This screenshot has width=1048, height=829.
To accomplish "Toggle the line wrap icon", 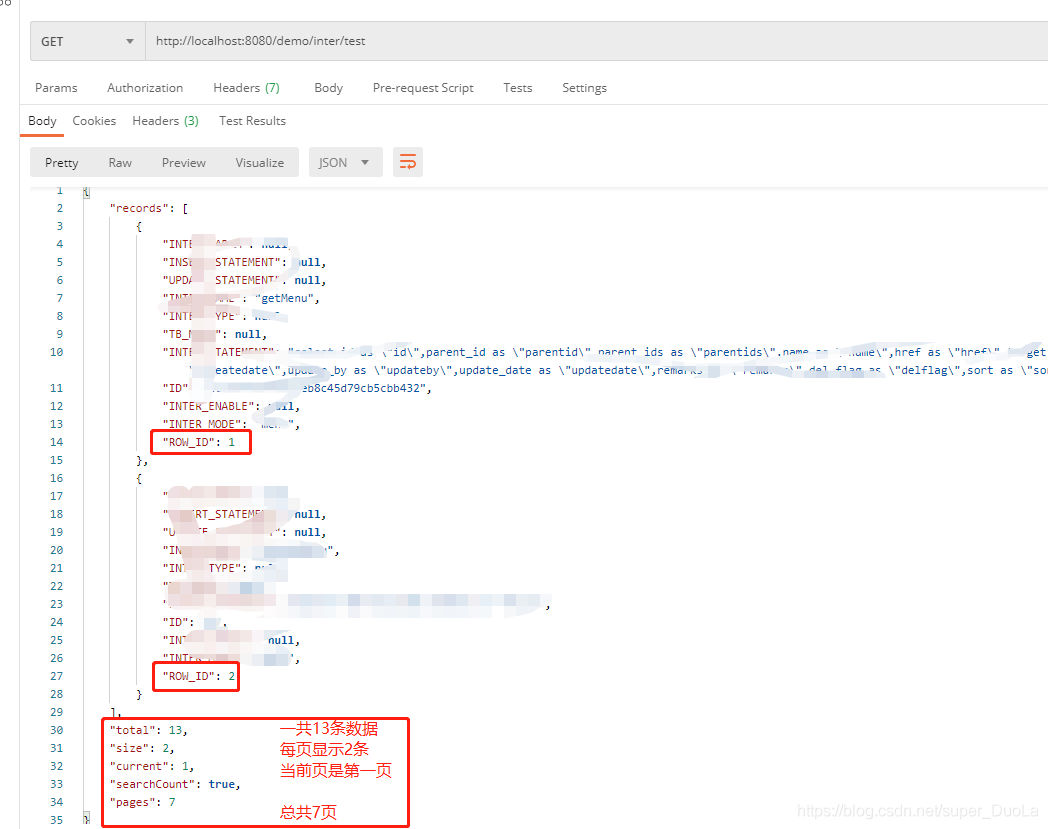I will coord(407,163).
